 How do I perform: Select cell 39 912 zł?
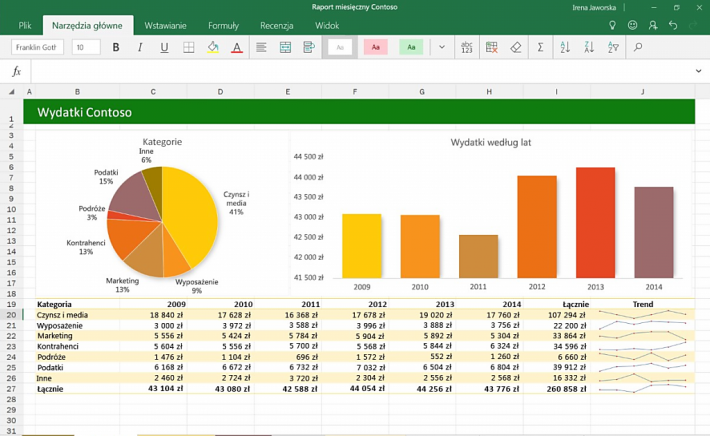click(556, 367)
